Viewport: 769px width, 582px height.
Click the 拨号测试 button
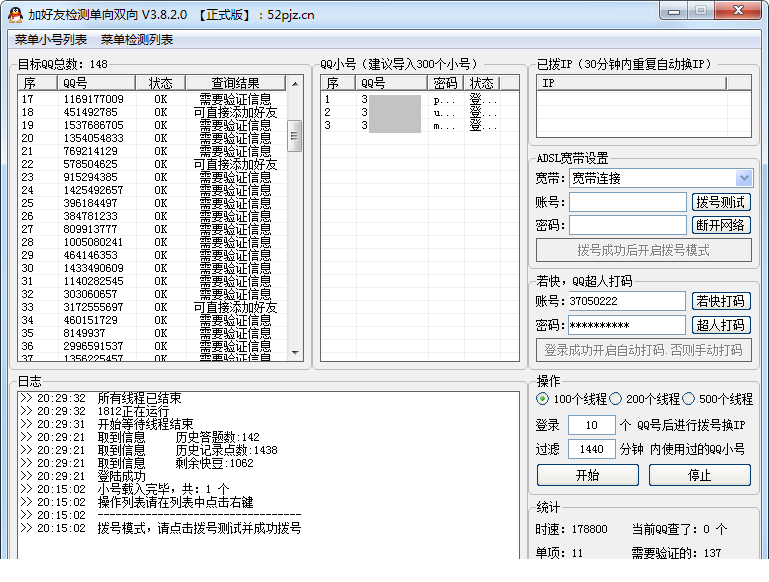pyautogui.click(x=721, y=202)
